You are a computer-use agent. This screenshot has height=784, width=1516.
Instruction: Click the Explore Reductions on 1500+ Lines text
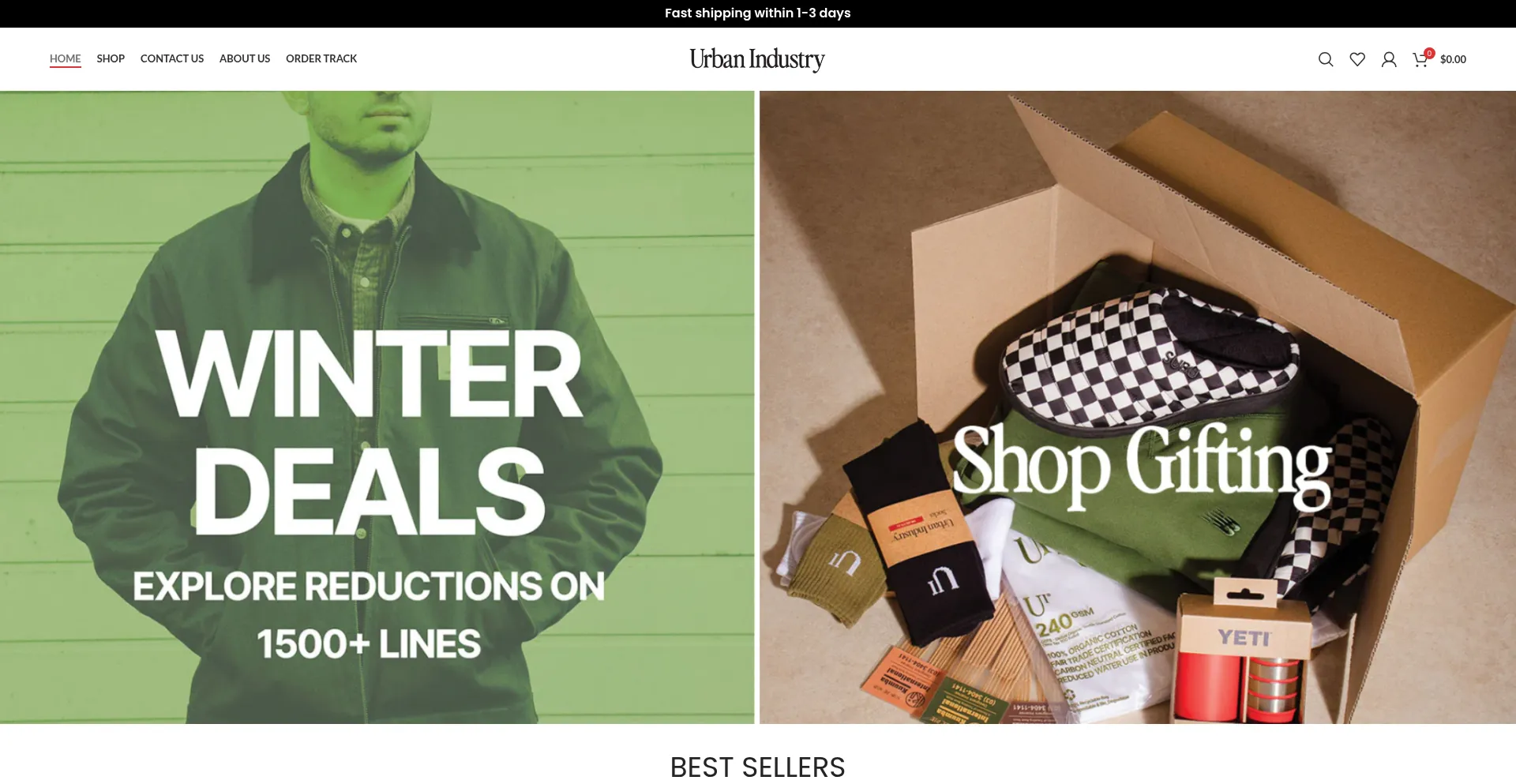pyautogui.click(x=369, y=615)
